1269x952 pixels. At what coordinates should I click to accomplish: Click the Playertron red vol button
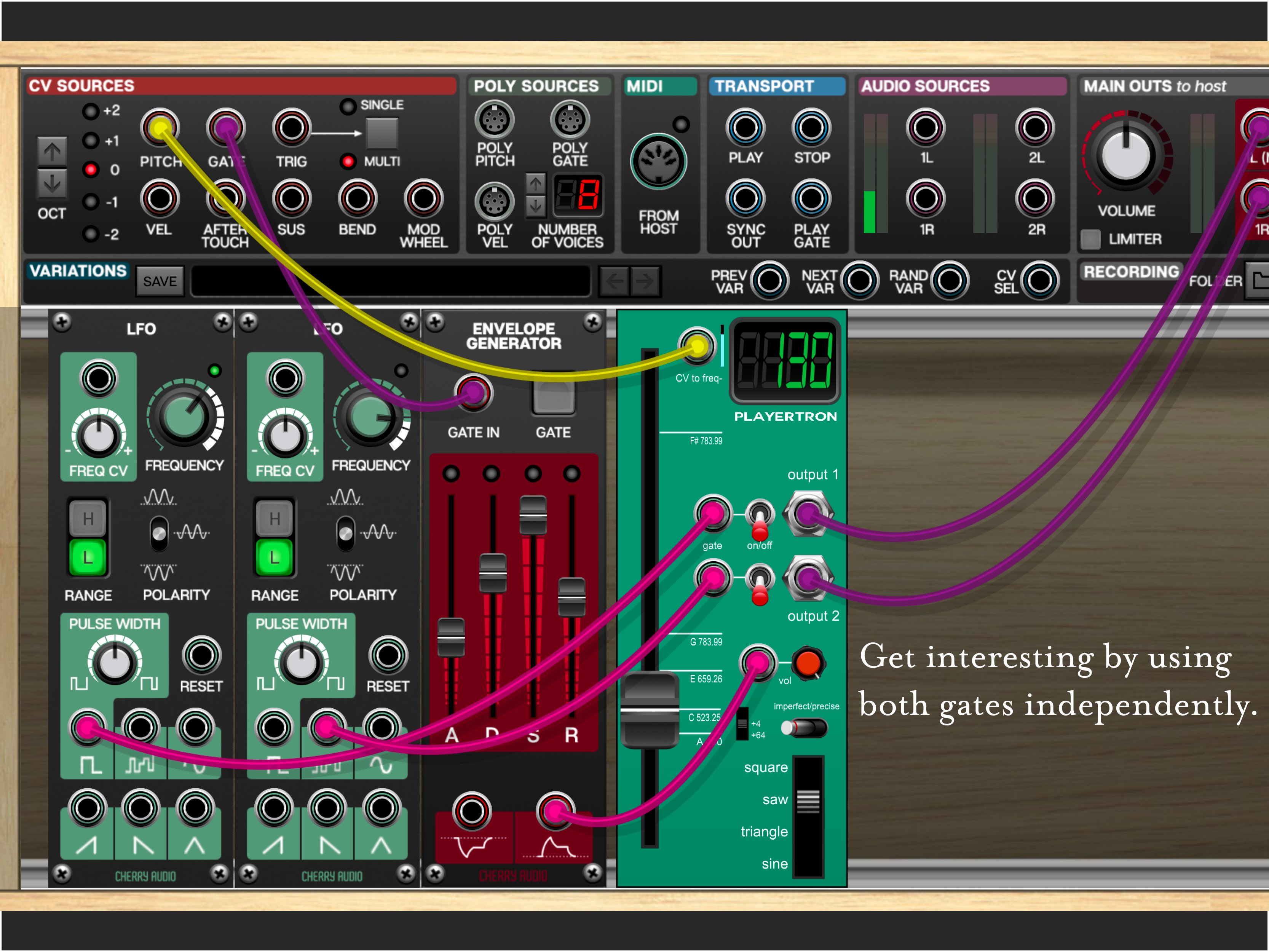click(808, 663)
